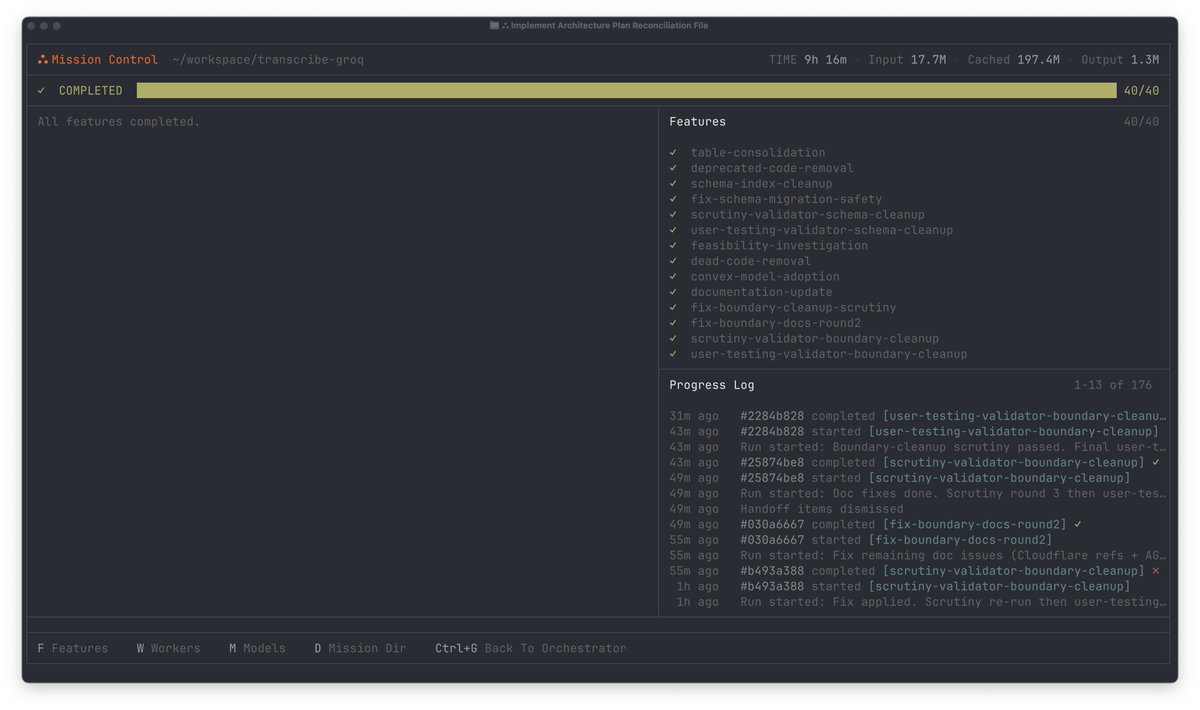
Task: Click the Cached 197.4M token stat
Action: point(1014,60)
